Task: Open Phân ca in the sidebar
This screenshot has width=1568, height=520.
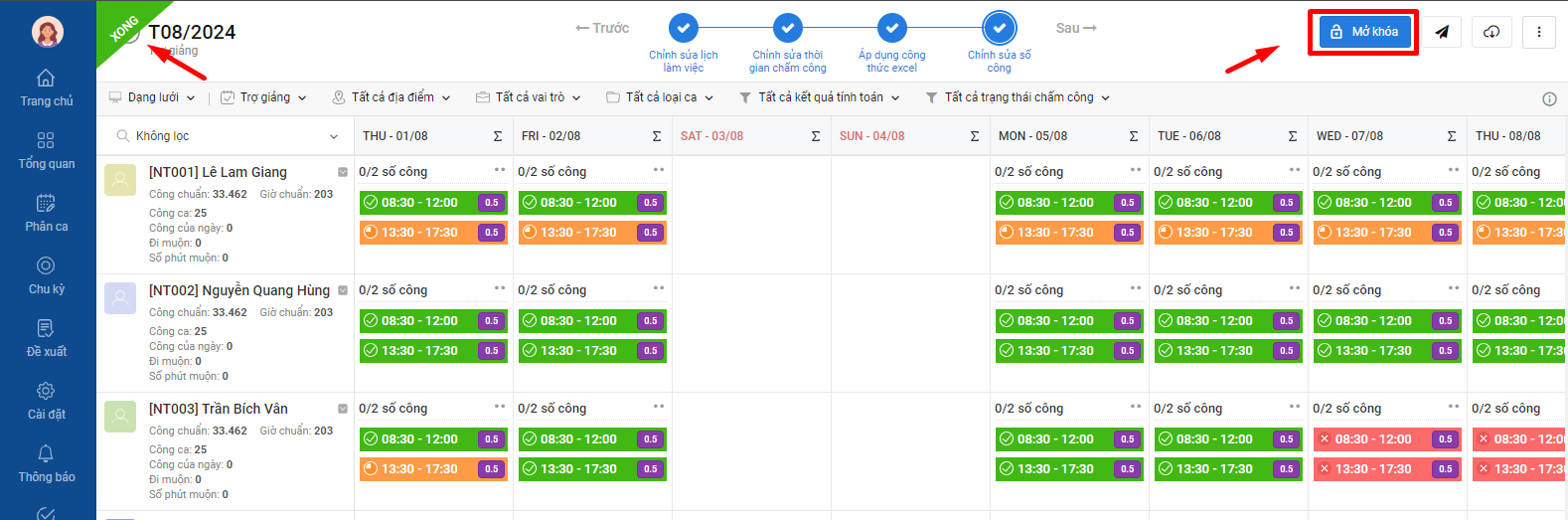Action: pos(47,213)
